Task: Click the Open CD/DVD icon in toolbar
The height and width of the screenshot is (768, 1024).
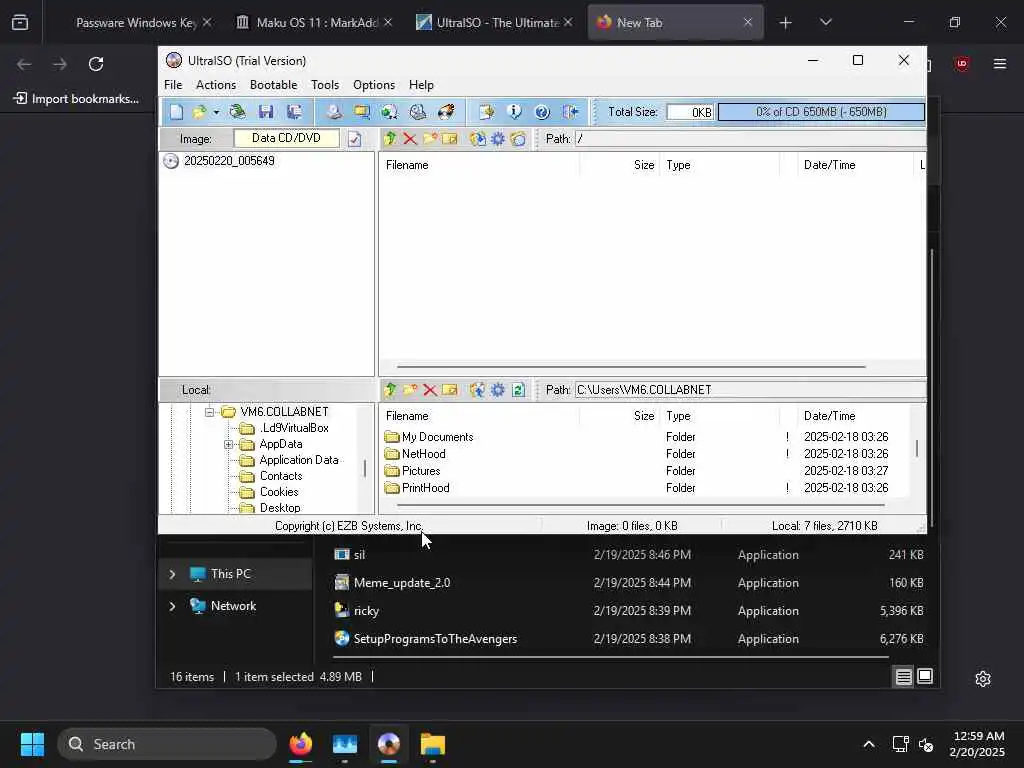Action: click(x=238, y=112)
